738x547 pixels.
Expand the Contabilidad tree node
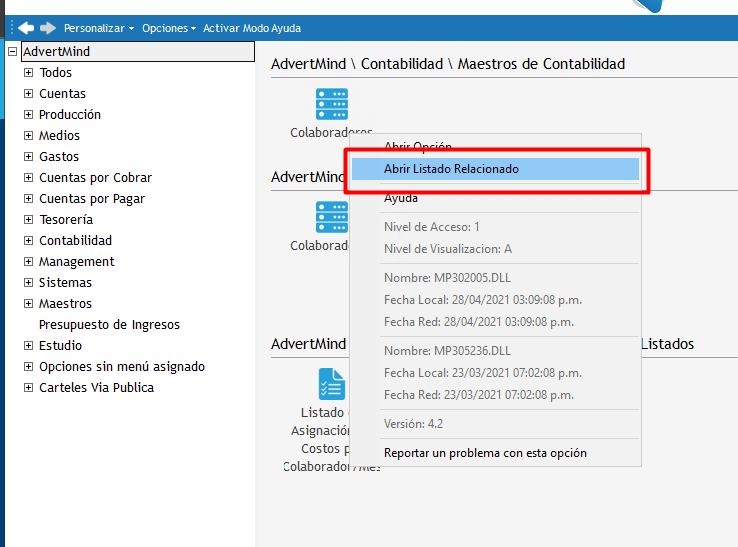coord(29,241)
